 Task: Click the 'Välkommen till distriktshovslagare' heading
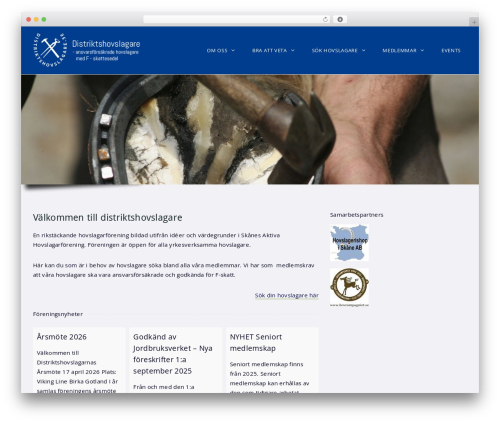pos(107,217)
